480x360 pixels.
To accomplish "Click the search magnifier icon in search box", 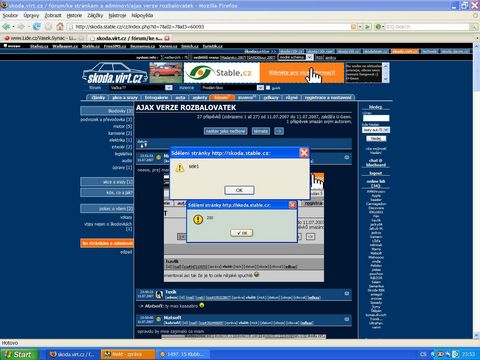I will (x=474, y=27).
